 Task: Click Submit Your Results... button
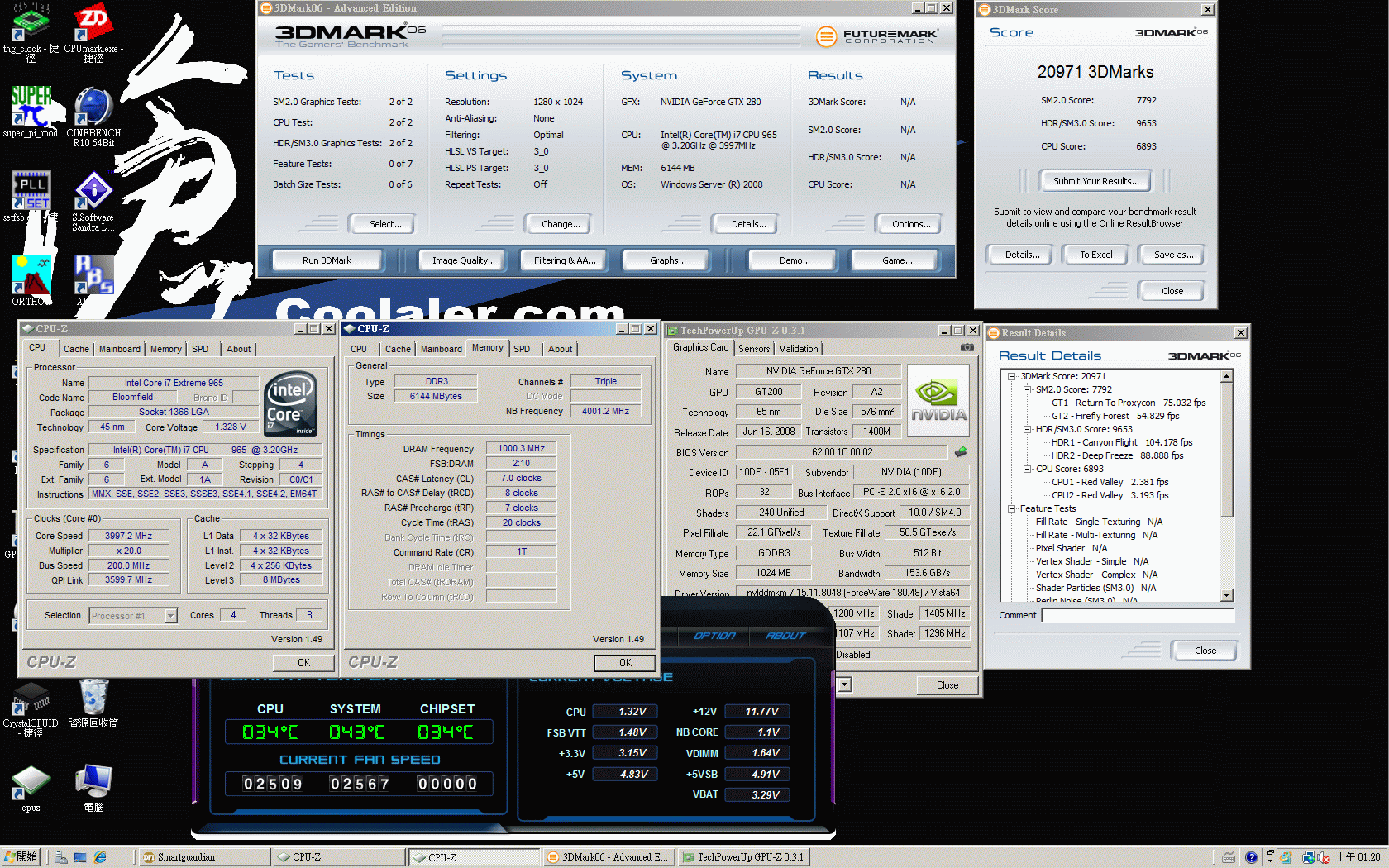click(x=1095, y=181)
